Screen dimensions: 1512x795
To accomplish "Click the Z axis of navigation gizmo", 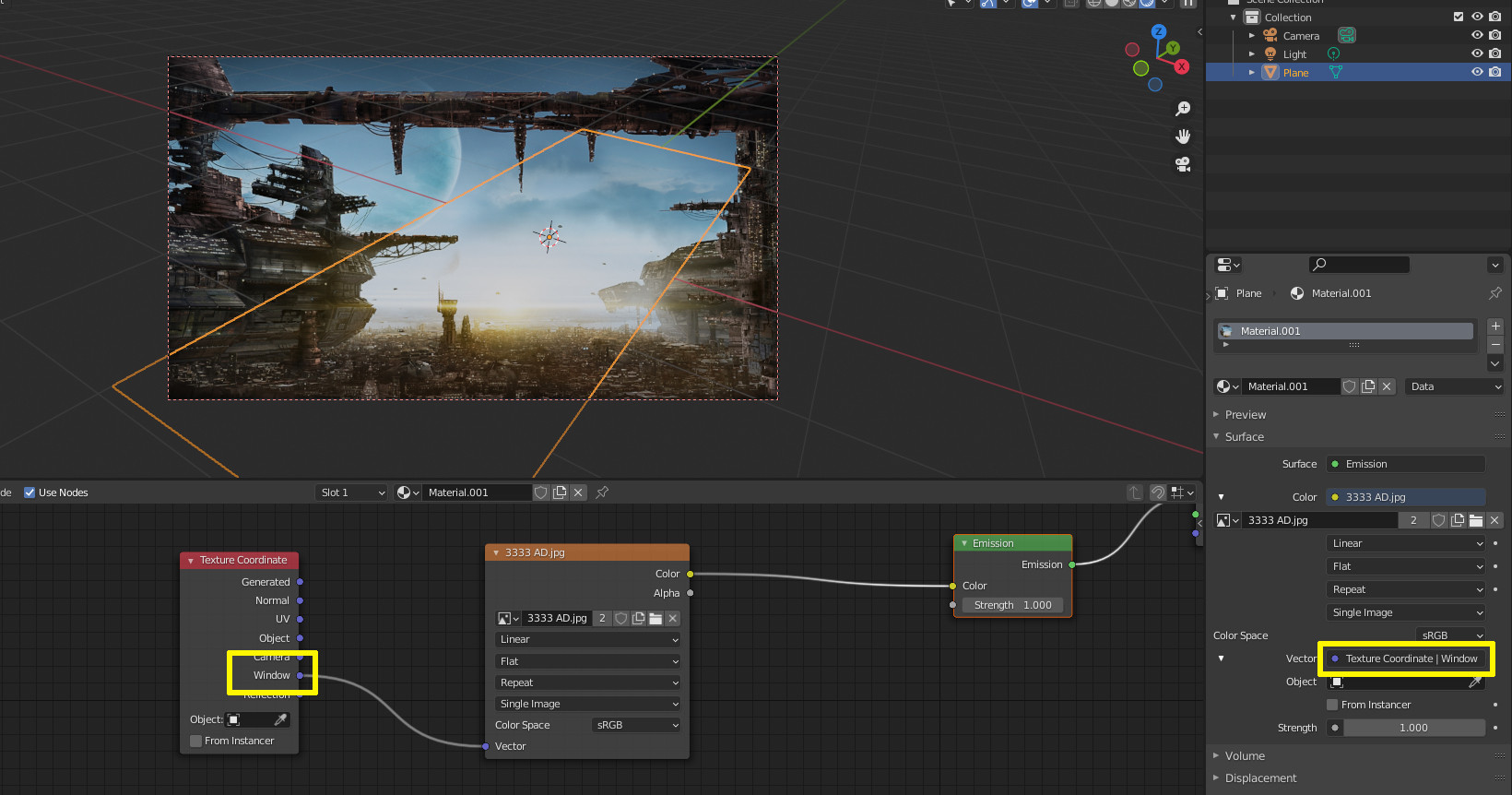I will click(x=1159, y=31).
